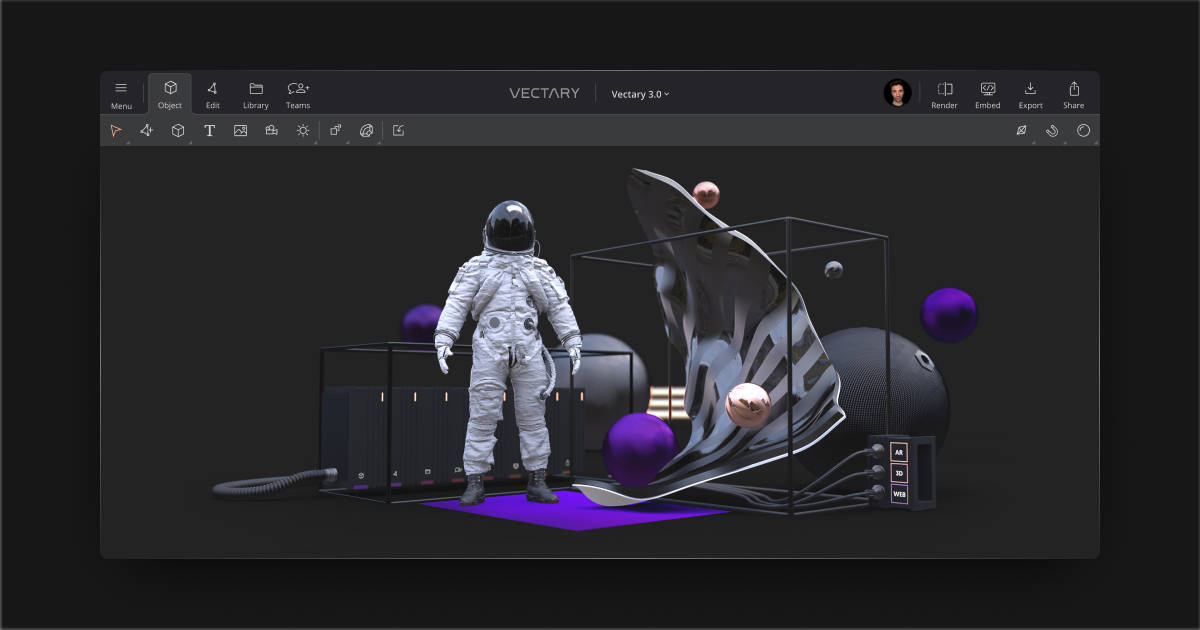Add a 3D cube primitive

click(178, 130)
